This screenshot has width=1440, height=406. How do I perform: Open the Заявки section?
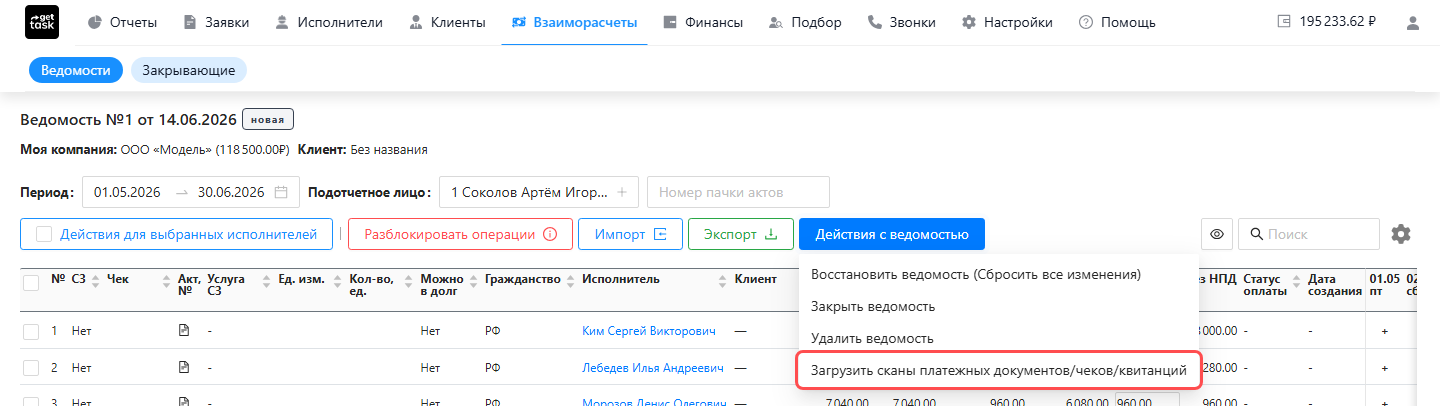pyautogui.click(x=216, y=22)
